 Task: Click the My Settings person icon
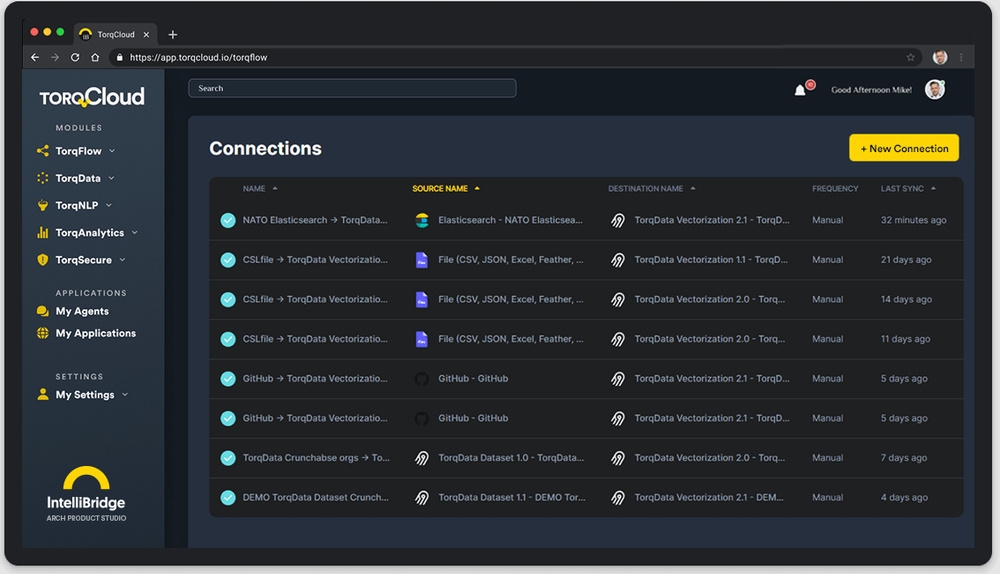pyautogui.click(x=43, y=394)
